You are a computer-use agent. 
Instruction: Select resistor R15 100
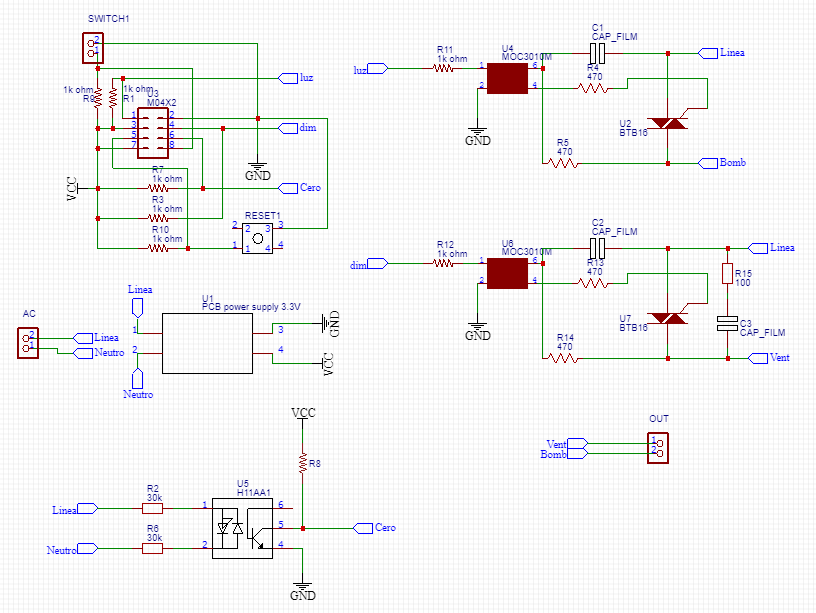(x=728, y=273)
